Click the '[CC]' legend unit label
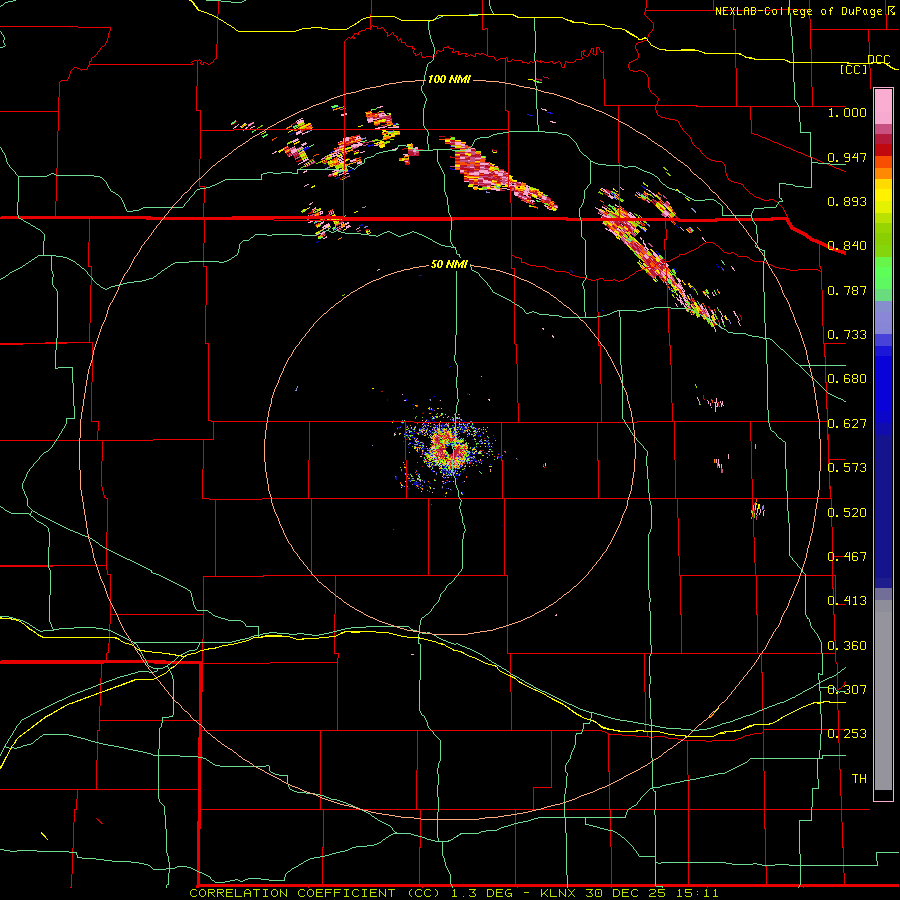Image resolution: width=900 pixels, height=900 pixels. point(854,69)
